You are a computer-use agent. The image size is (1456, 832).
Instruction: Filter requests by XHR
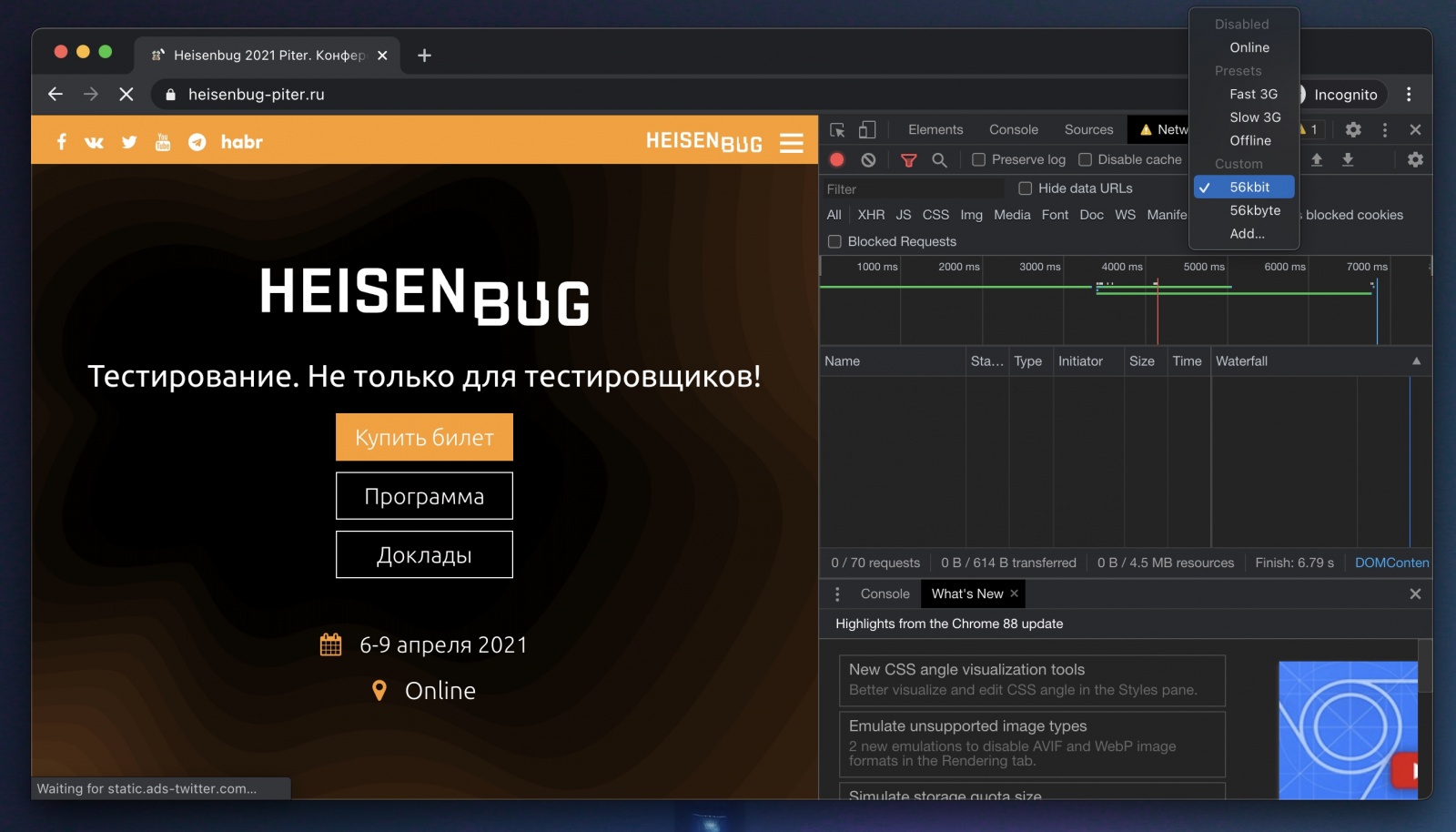871,215
